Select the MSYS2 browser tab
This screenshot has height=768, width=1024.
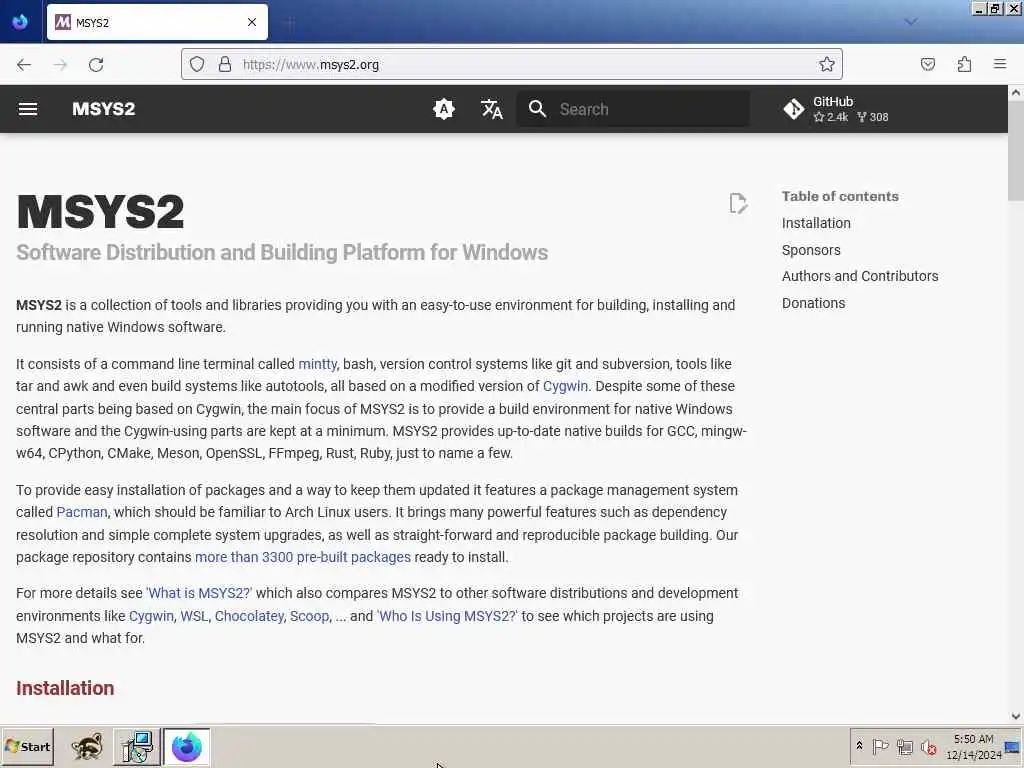tap(157, 23)
